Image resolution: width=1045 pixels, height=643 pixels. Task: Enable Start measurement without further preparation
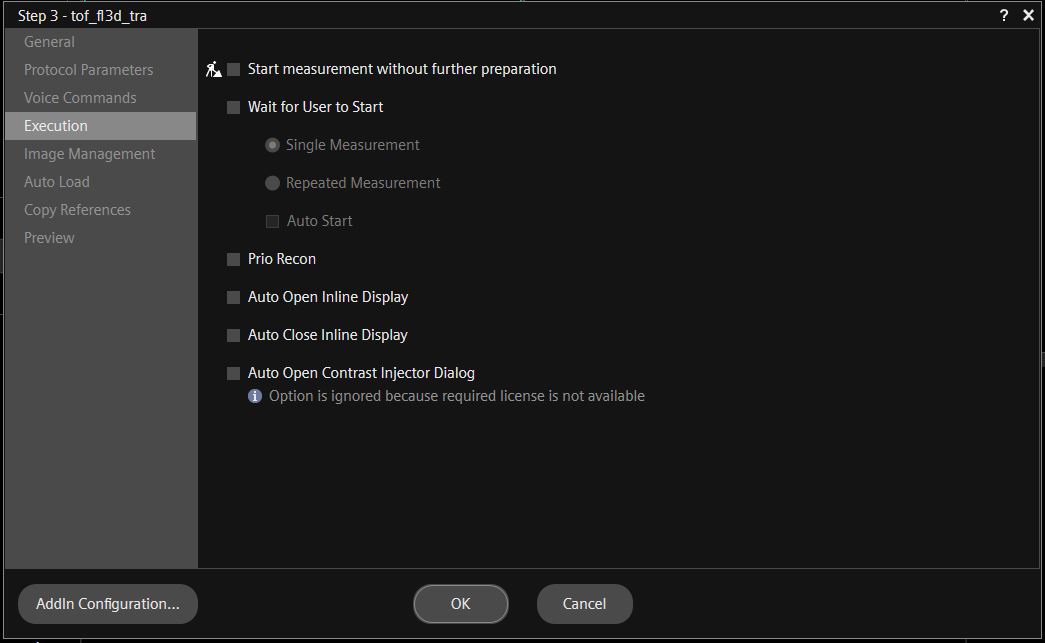click(233, 69)
